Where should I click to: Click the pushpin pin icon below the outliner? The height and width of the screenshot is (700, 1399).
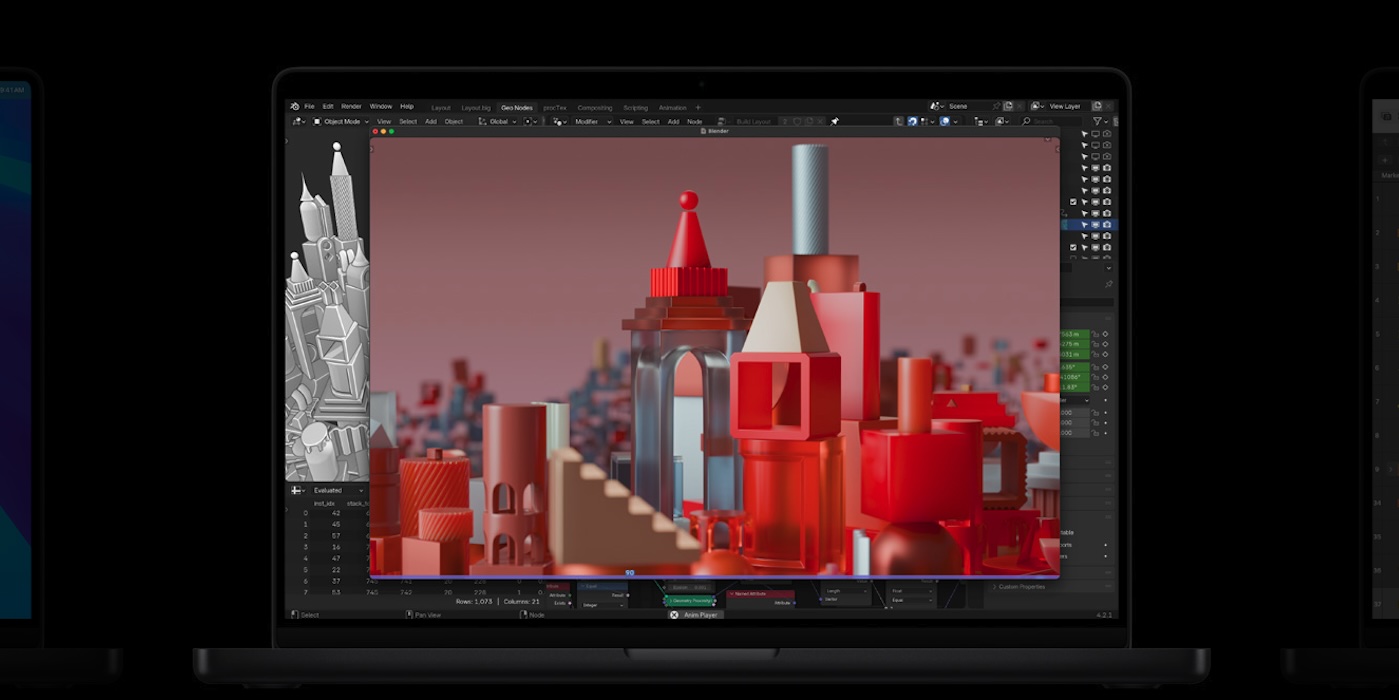[x=1110, y=284]
